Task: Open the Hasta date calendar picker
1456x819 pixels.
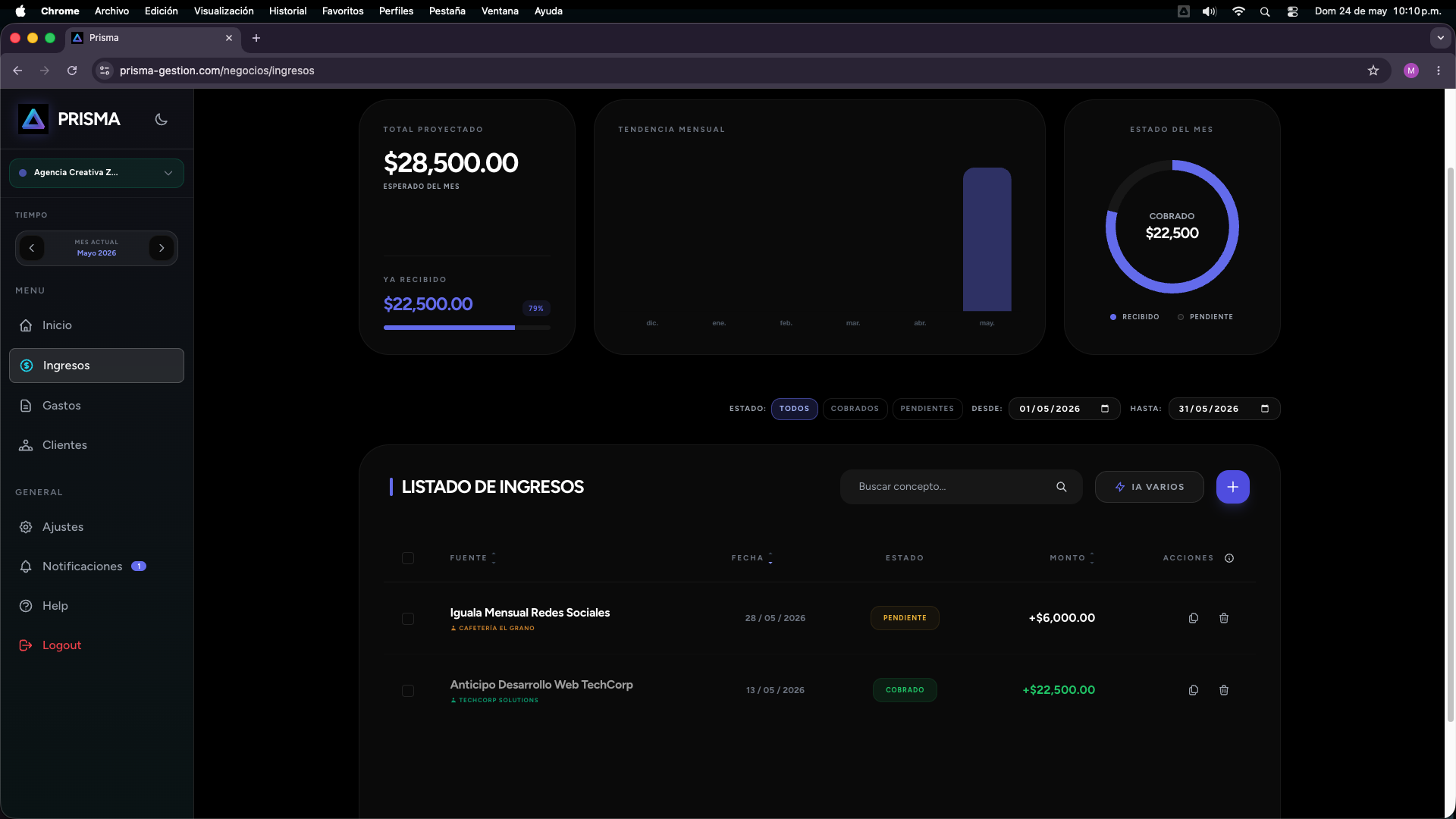Action: [x=1265, y=409]
